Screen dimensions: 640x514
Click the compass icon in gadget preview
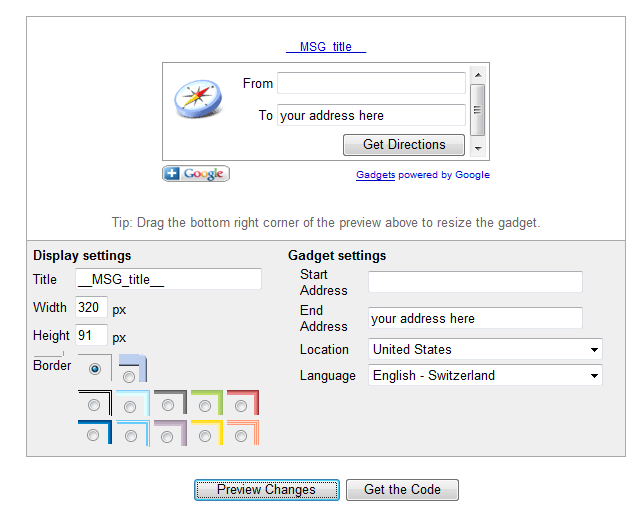point(198,99)
